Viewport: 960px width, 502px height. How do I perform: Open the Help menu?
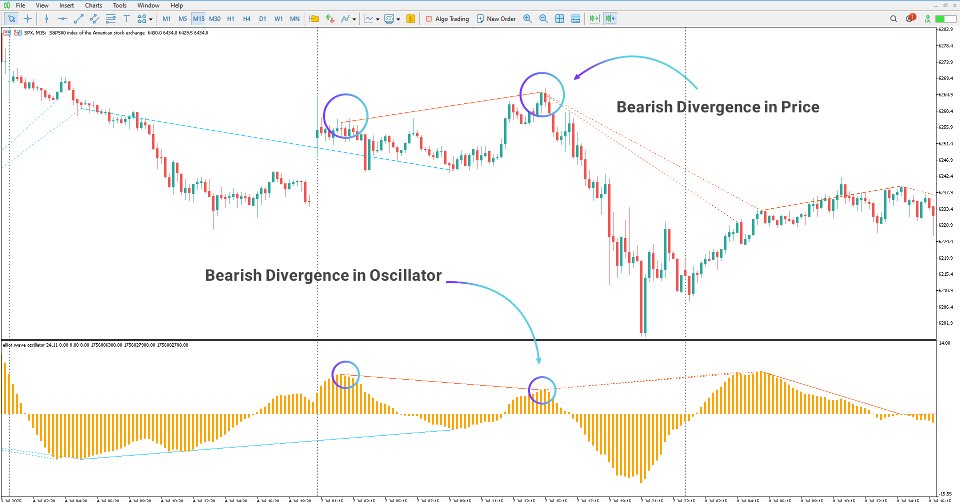coord(176,6)
